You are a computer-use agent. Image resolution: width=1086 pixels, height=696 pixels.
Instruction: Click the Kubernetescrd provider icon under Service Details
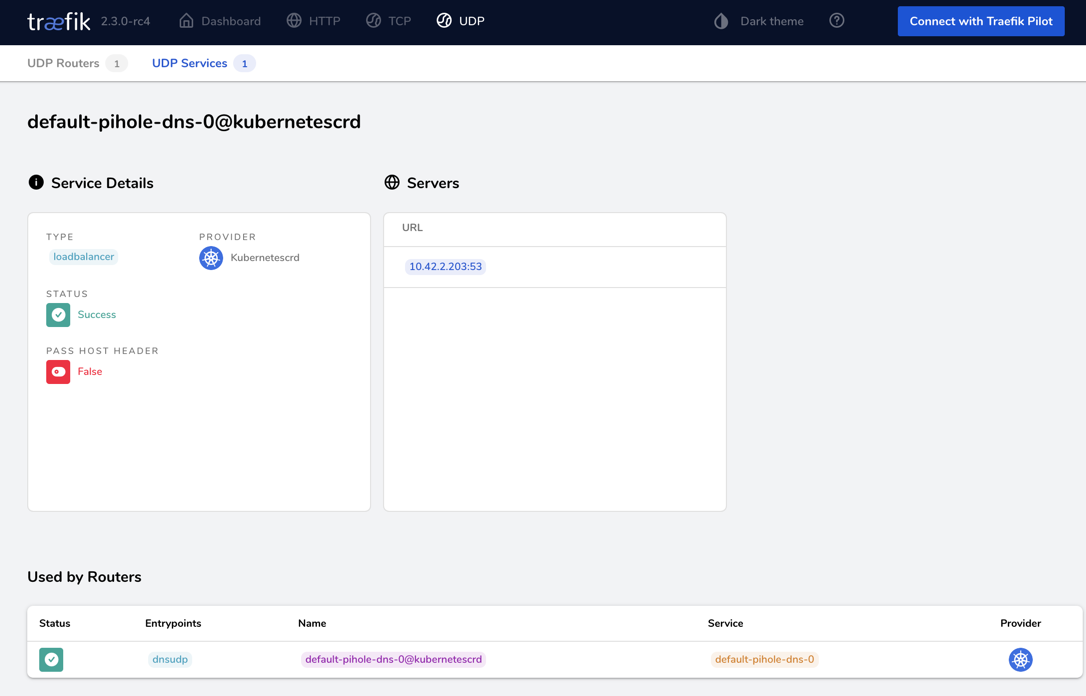tap(210, 257)
